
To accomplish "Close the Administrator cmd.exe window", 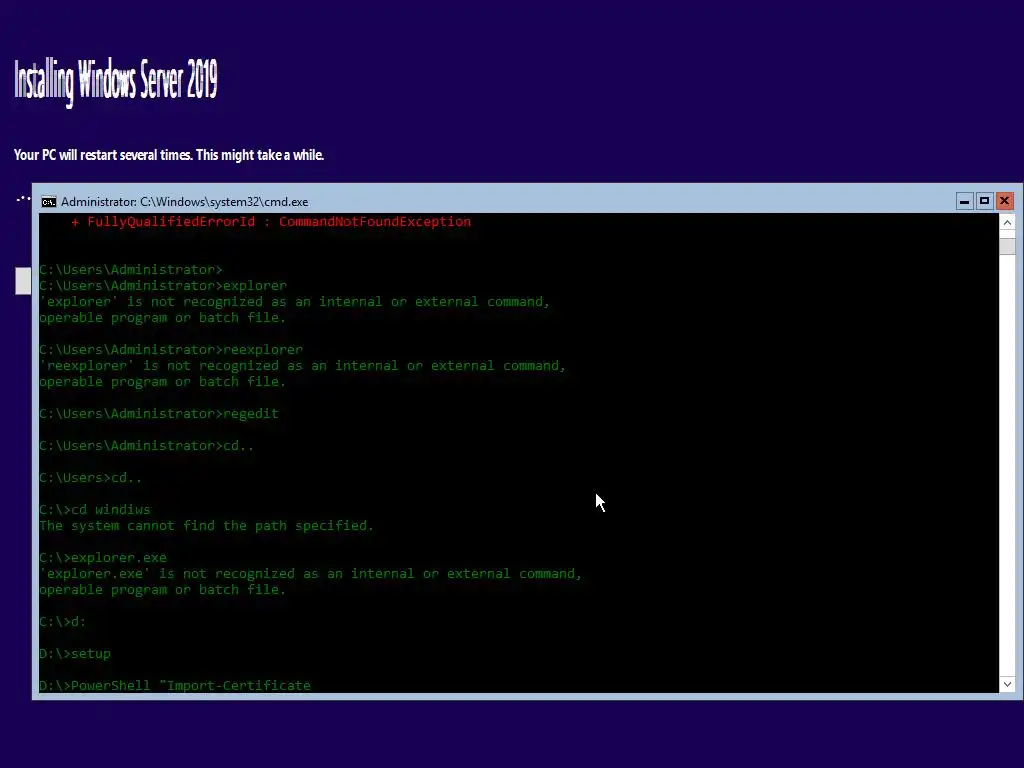I will pos(1005,201).
